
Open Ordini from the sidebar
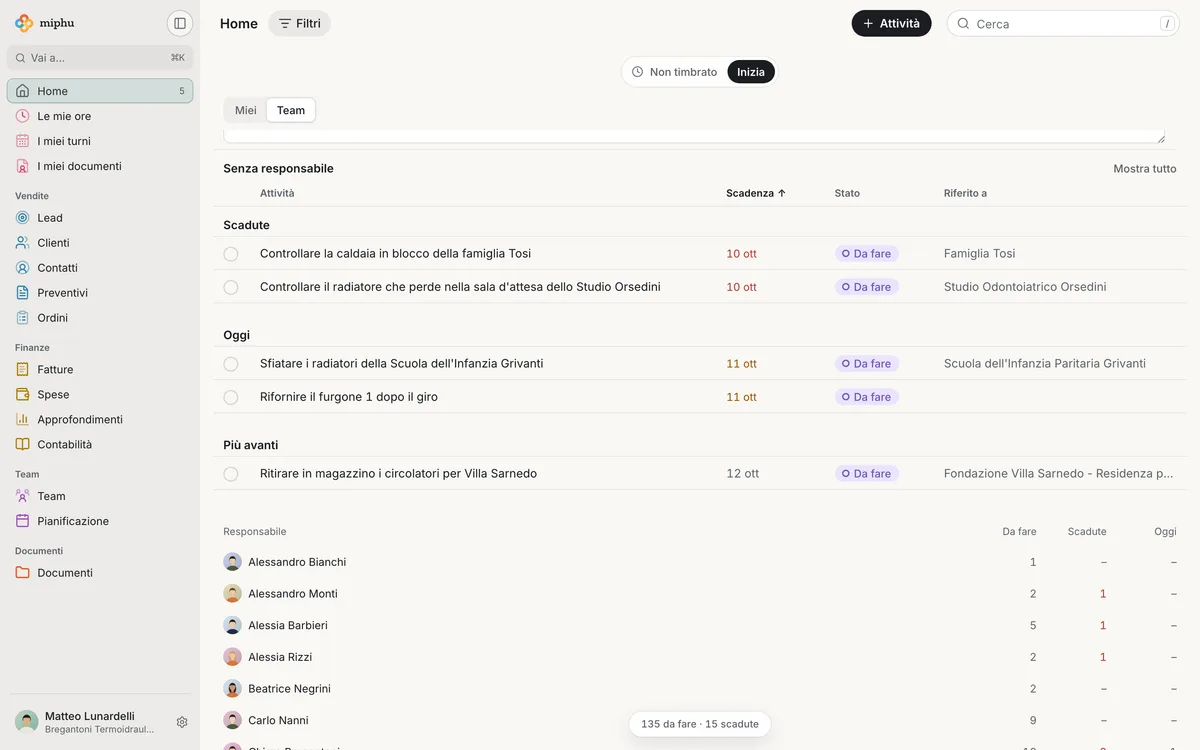point(100,318)
